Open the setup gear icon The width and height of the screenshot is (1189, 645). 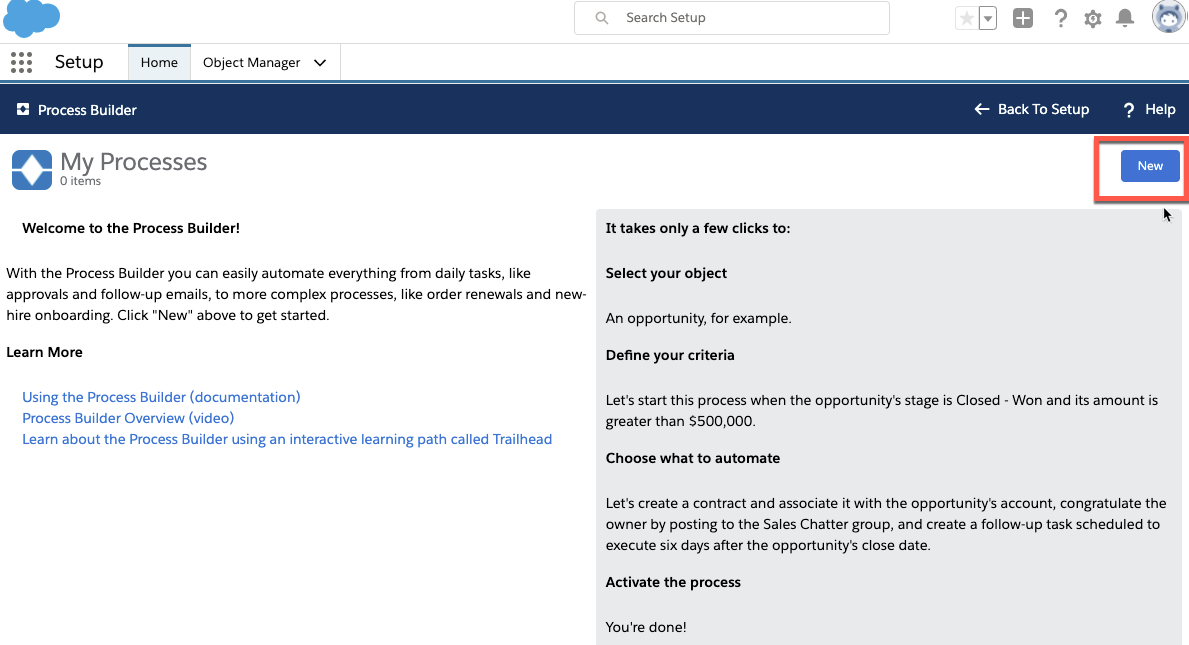[1093, 19]
